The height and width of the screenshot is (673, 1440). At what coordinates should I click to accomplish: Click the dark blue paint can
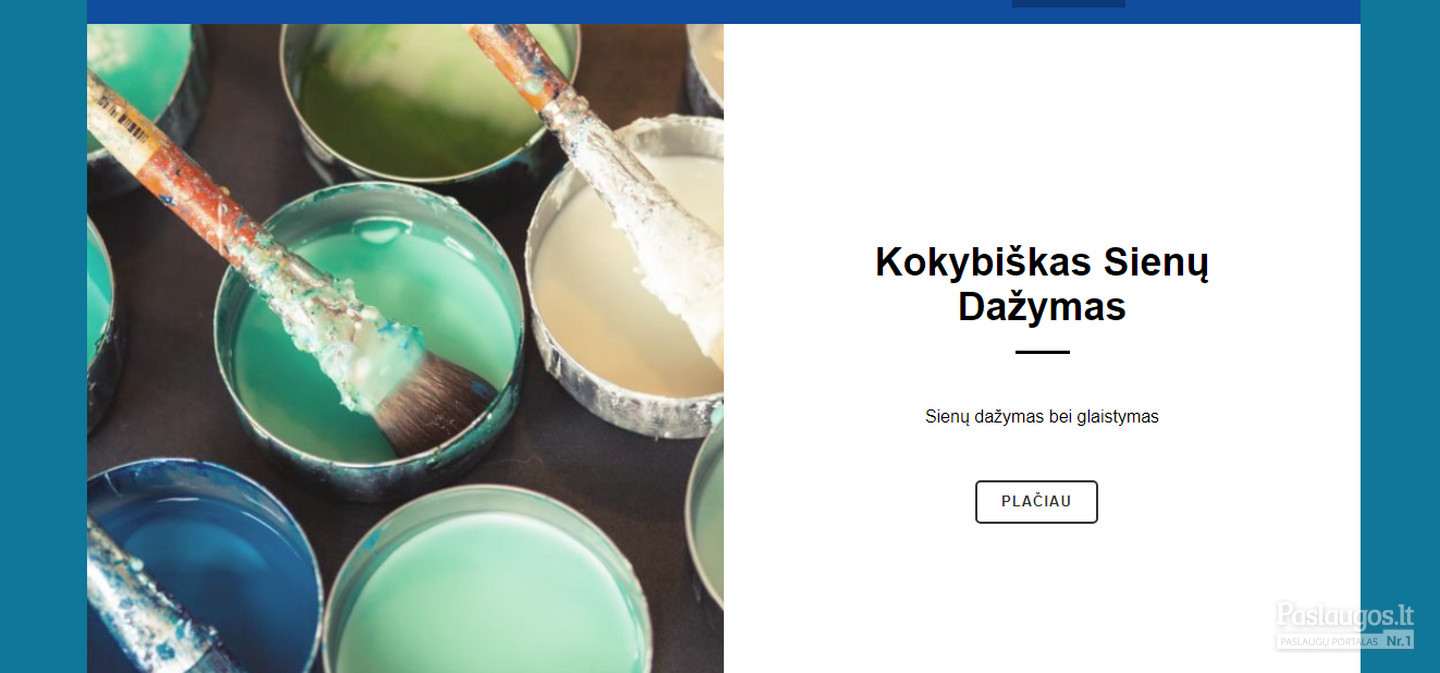200,565
